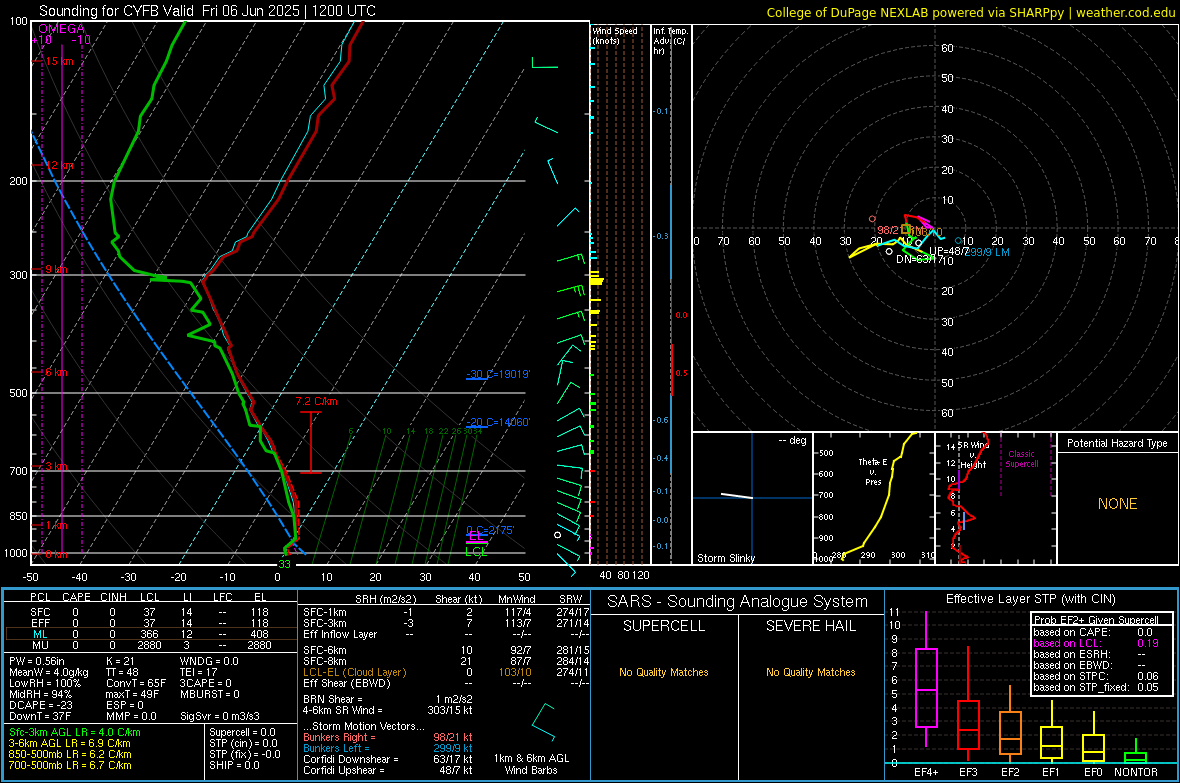Click the 850-500mb LR lapse rate
The image size is (1180, 783).
click(70, 754)
